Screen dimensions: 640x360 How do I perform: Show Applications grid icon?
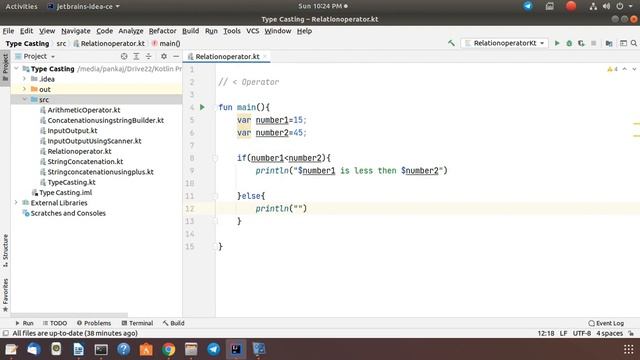629,349
